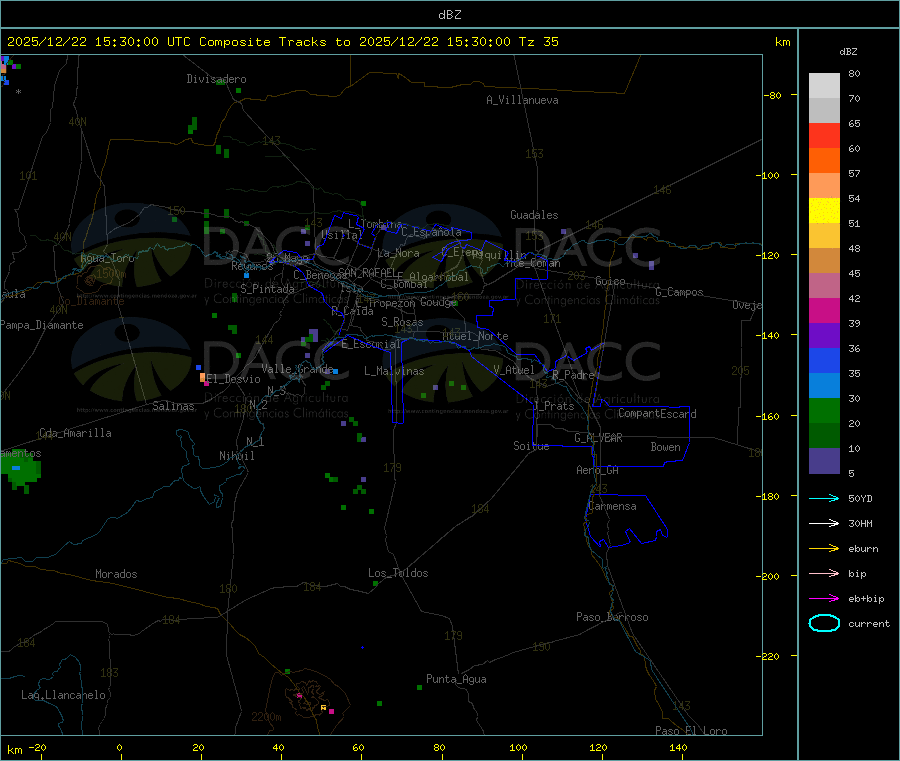Click the Atuel_Norte place label
Viewport: 900px width, 761px height.
click(x=475, y=336)
